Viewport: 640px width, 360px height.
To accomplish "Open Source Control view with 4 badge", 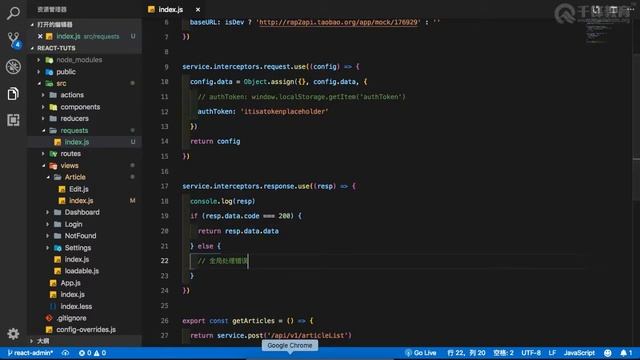I will 13,40.
